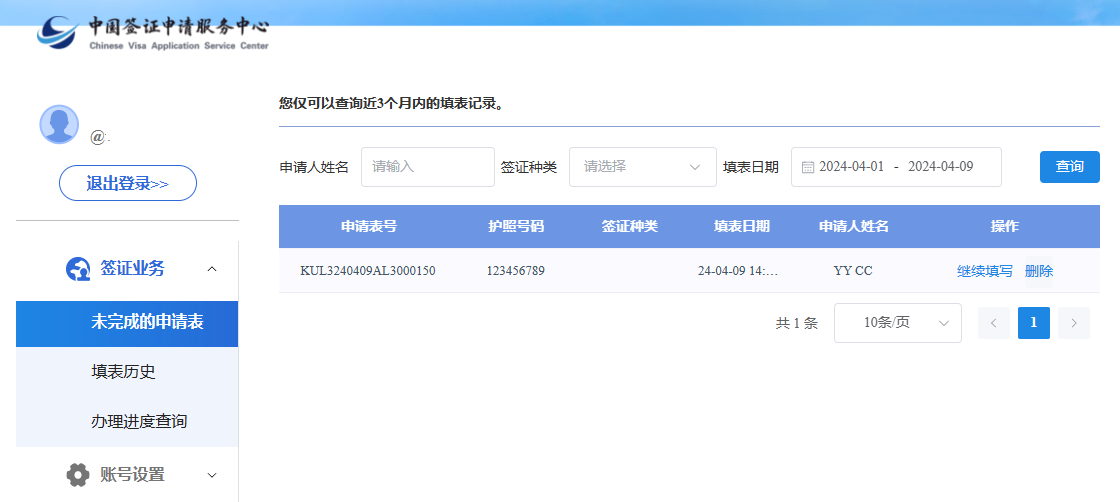1120x502 pixels.
Task: Click the Chinese Visa Application Service Center logo
Action: tap(153, 32)
